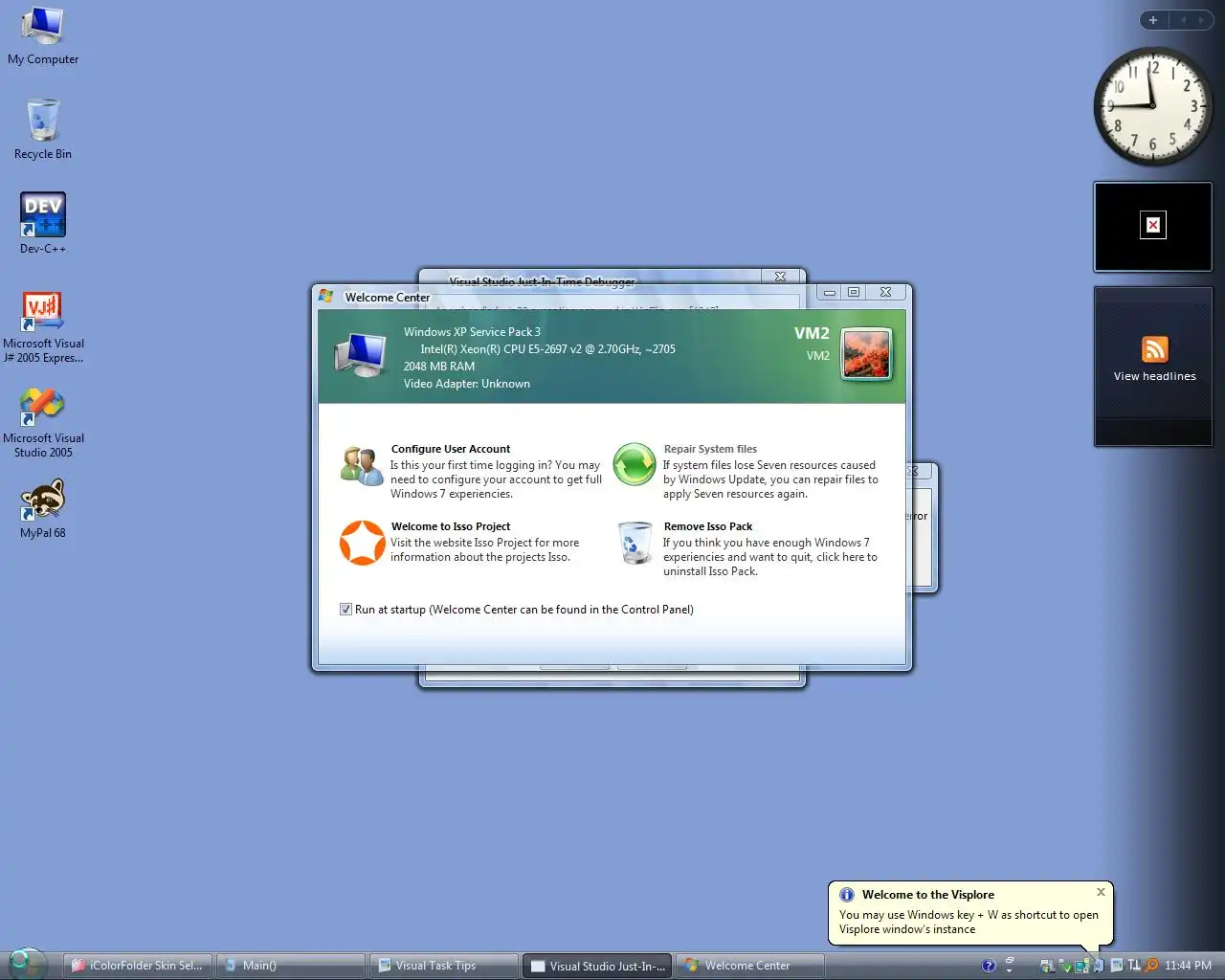Select the Dev-C++ desktop shortcut
This screenshot has width=1225, height=980.
(43, 223)
